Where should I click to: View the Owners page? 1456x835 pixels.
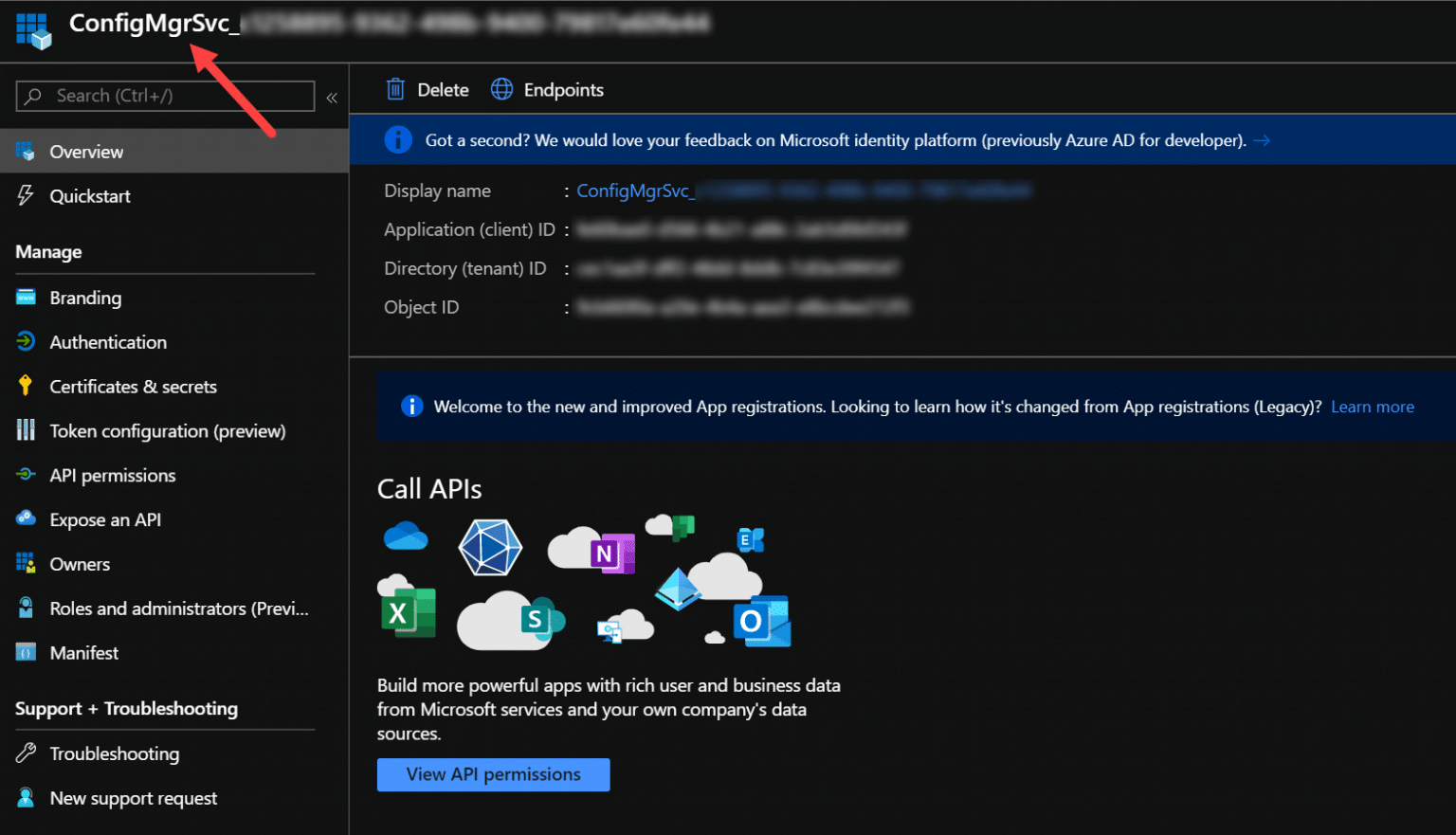click(80, 563)
